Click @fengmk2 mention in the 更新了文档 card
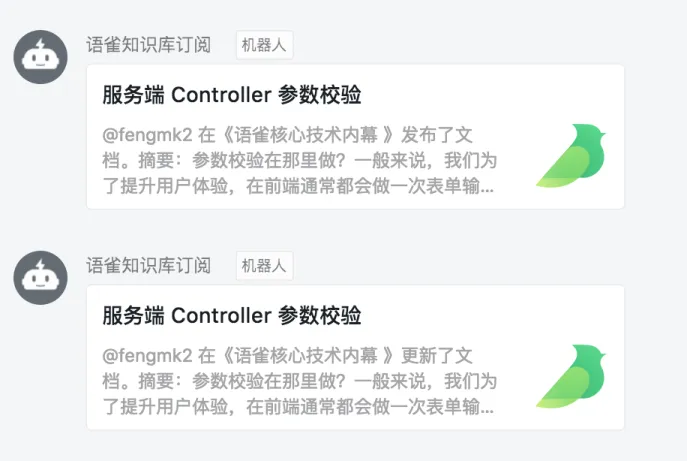687x461 pixels. [x=147, y=356]
